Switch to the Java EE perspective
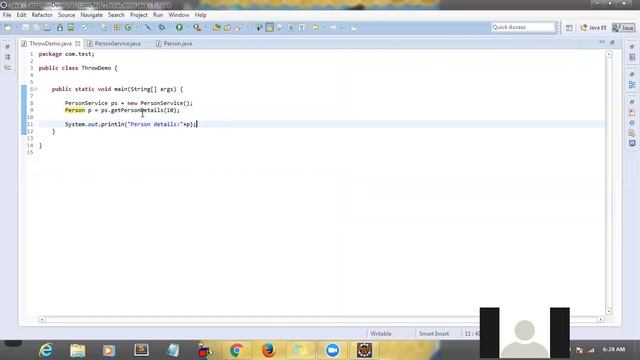The image size is (640, 360). [594, 28]
